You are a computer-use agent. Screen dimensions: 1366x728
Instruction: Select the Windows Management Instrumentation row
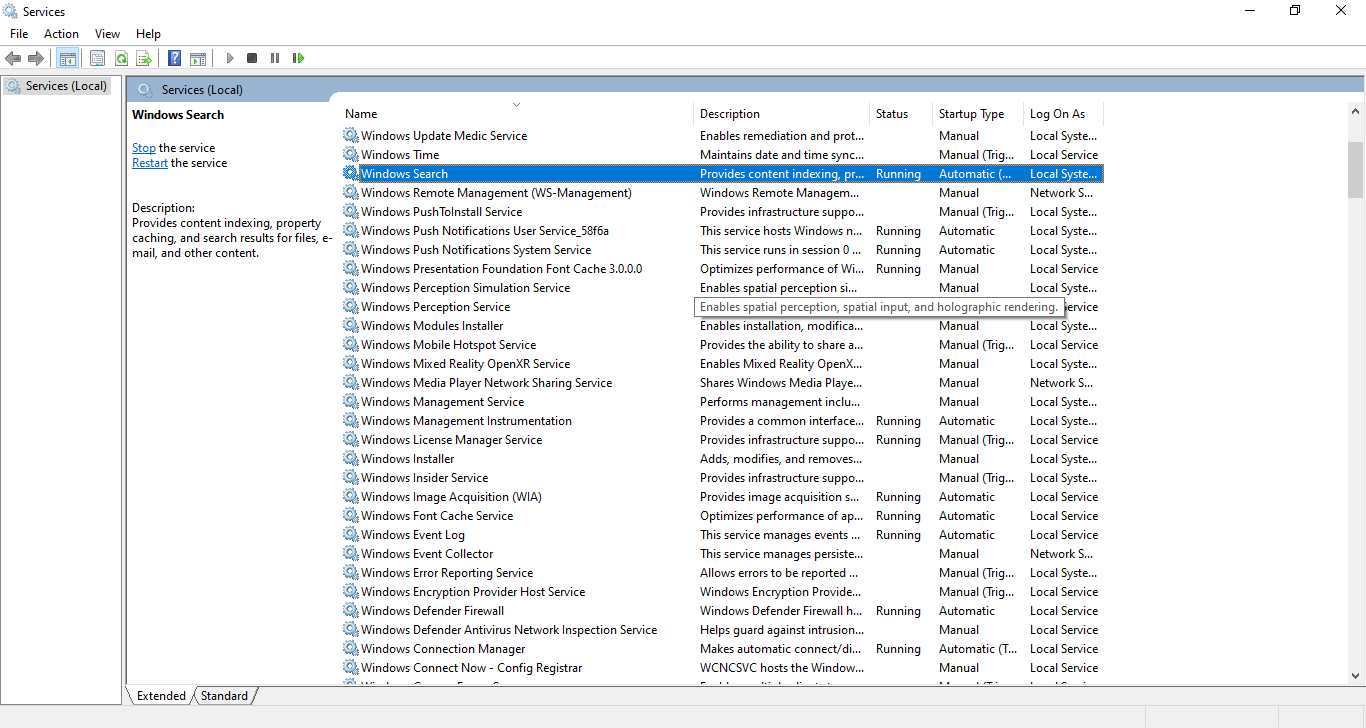tap(722, 420)
